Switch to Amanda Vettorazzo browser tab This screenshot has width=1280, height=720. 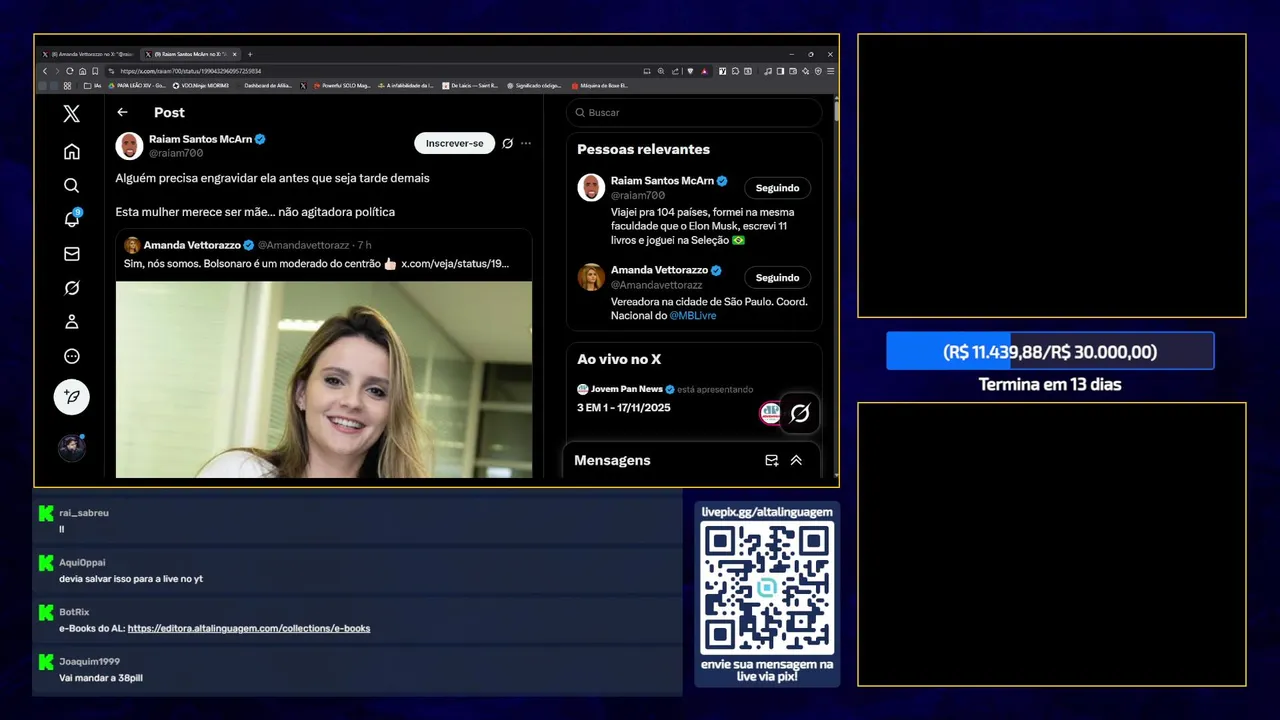(x=87, y=54)
